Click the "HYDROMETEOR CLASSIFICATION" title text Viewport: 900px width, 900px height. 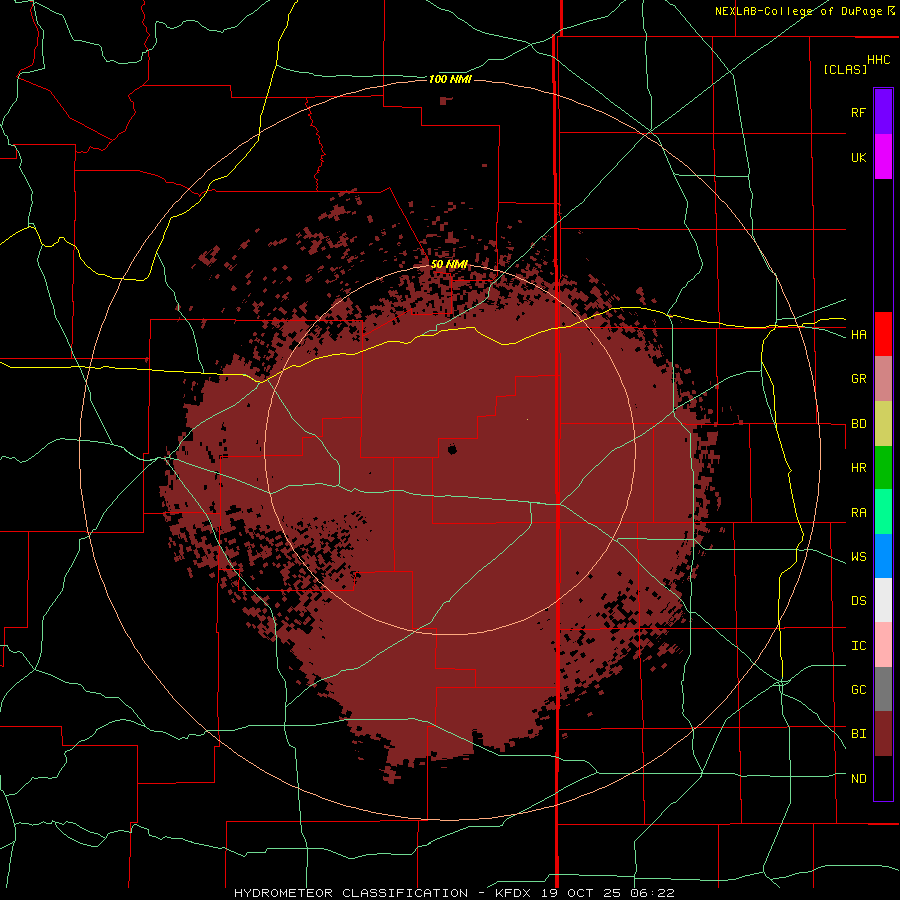click(x=351, y=893)
